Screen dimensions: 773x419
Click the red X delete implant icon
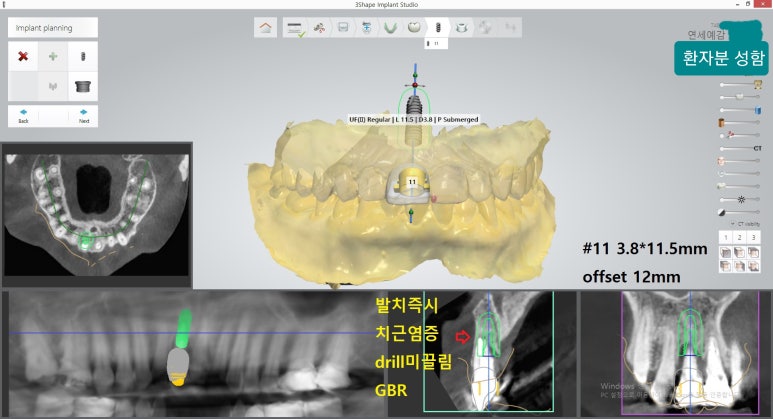click(23, 56)
